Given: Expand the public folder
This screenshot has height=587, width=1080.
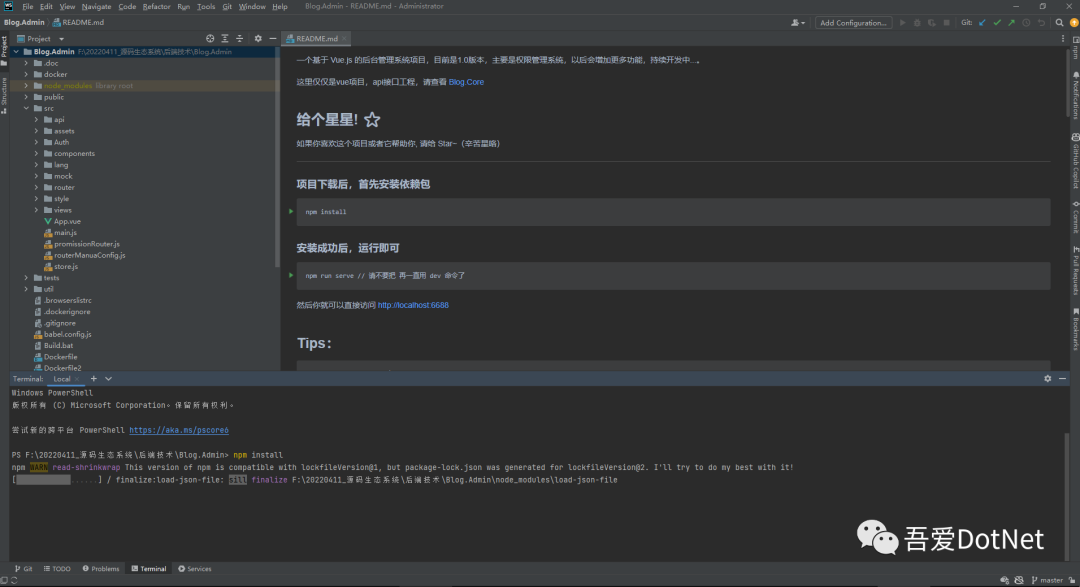Looking at the screenshot, I should tap(26, 97).
